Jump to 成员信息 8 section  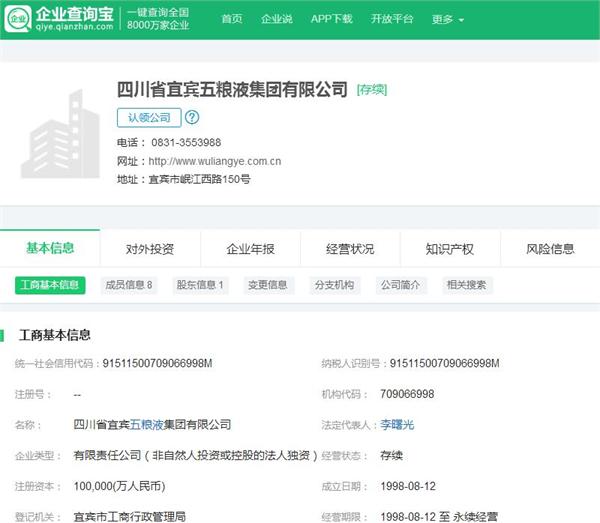click(x=129, y=285)
